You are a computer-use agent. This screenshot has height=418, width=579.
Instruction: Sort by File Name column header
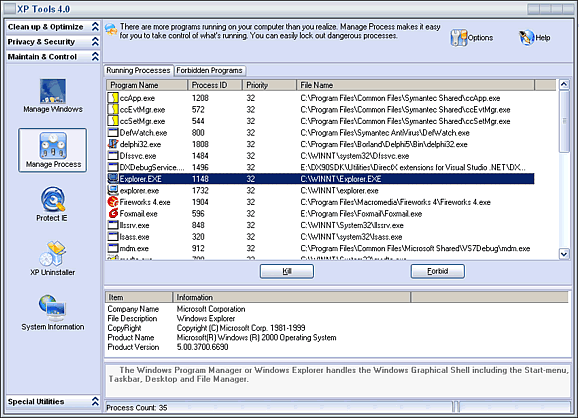[415, 85]
